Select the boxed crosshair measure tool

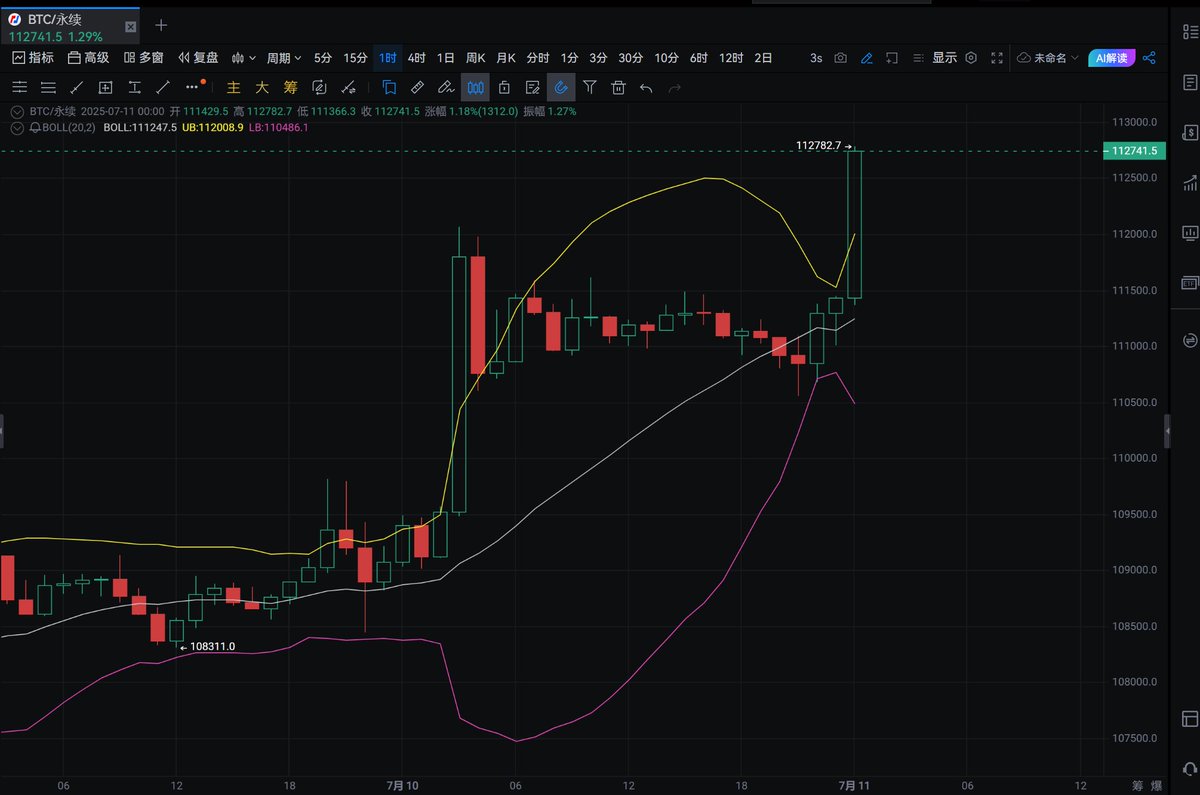click(x=106, y=88)
